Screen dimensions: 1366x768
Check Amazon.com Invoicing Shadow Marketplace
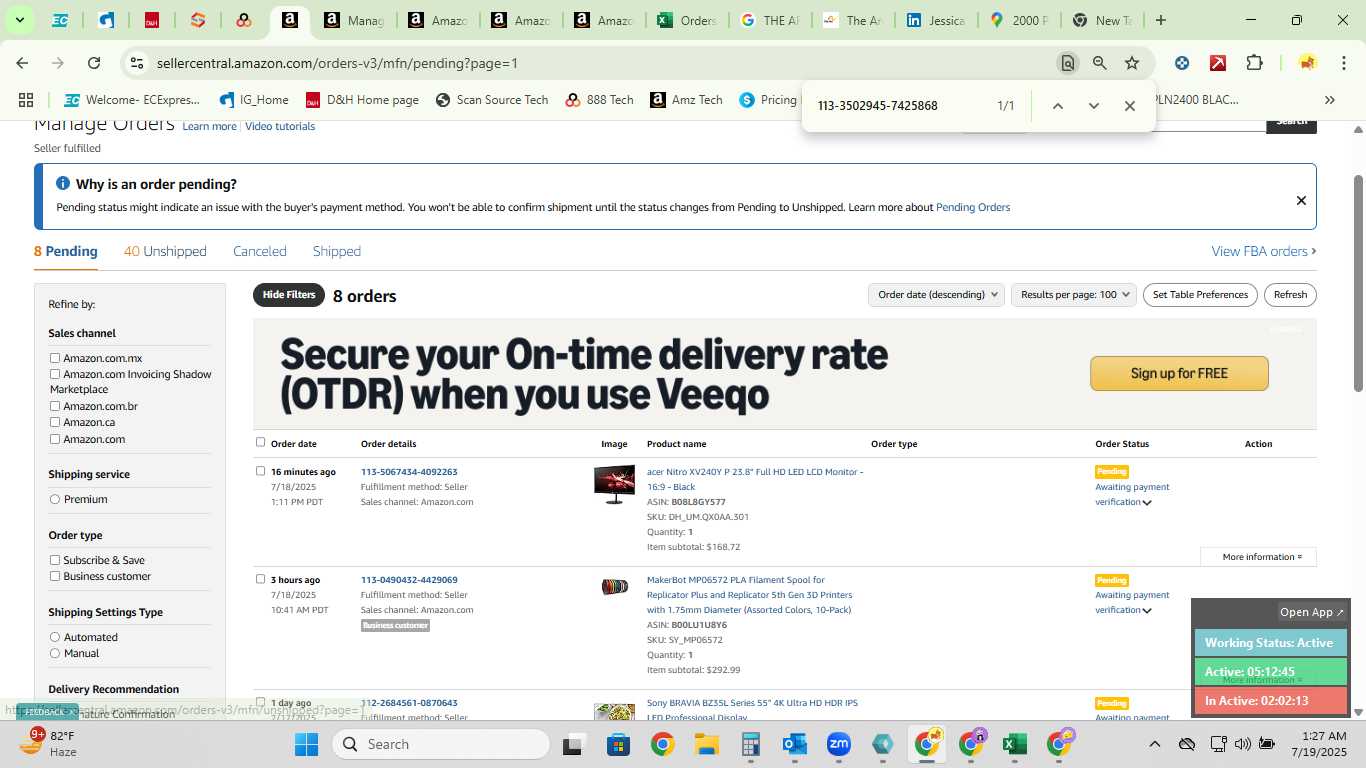55,374
